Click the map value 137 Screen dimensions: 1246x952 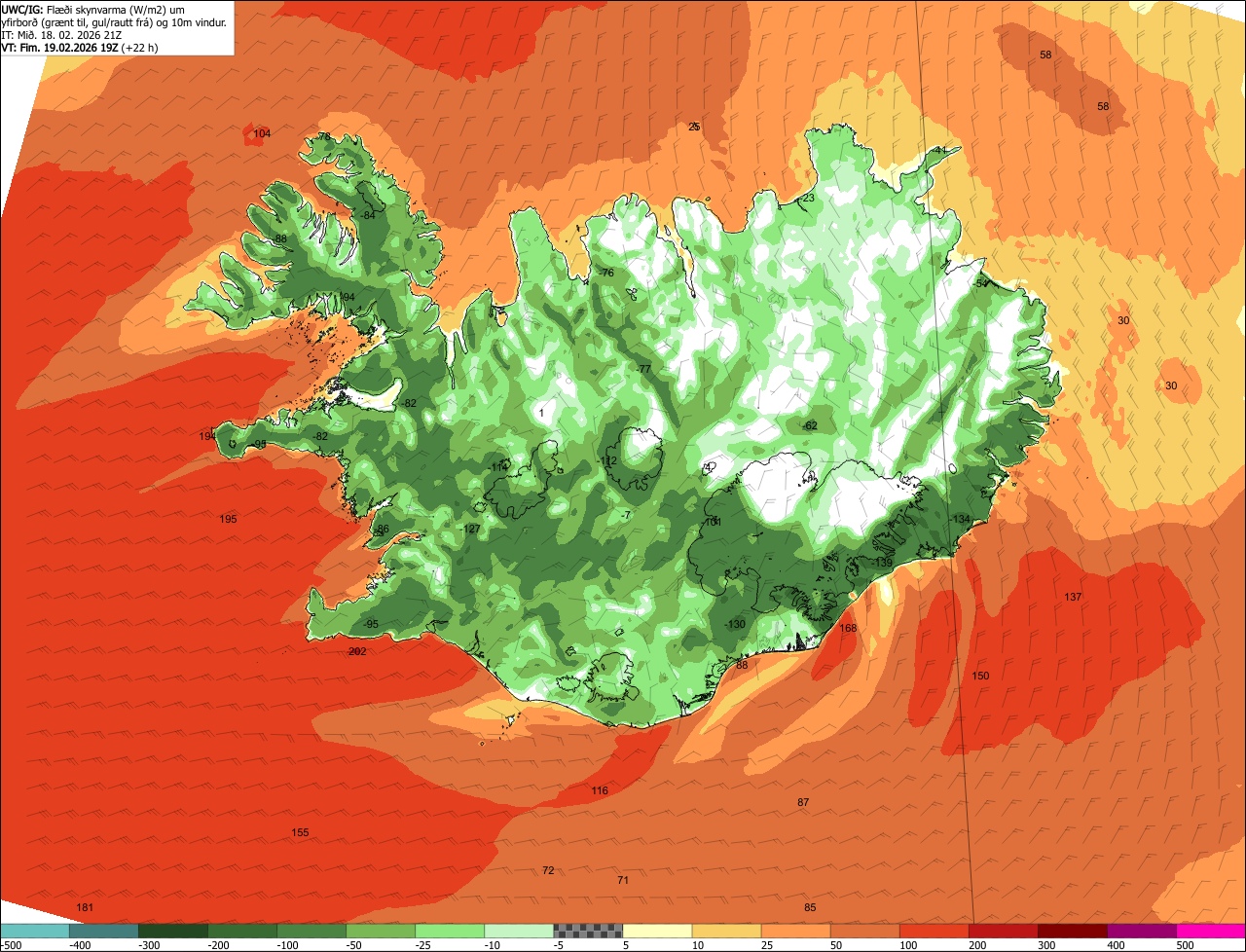click(1073, 597)
